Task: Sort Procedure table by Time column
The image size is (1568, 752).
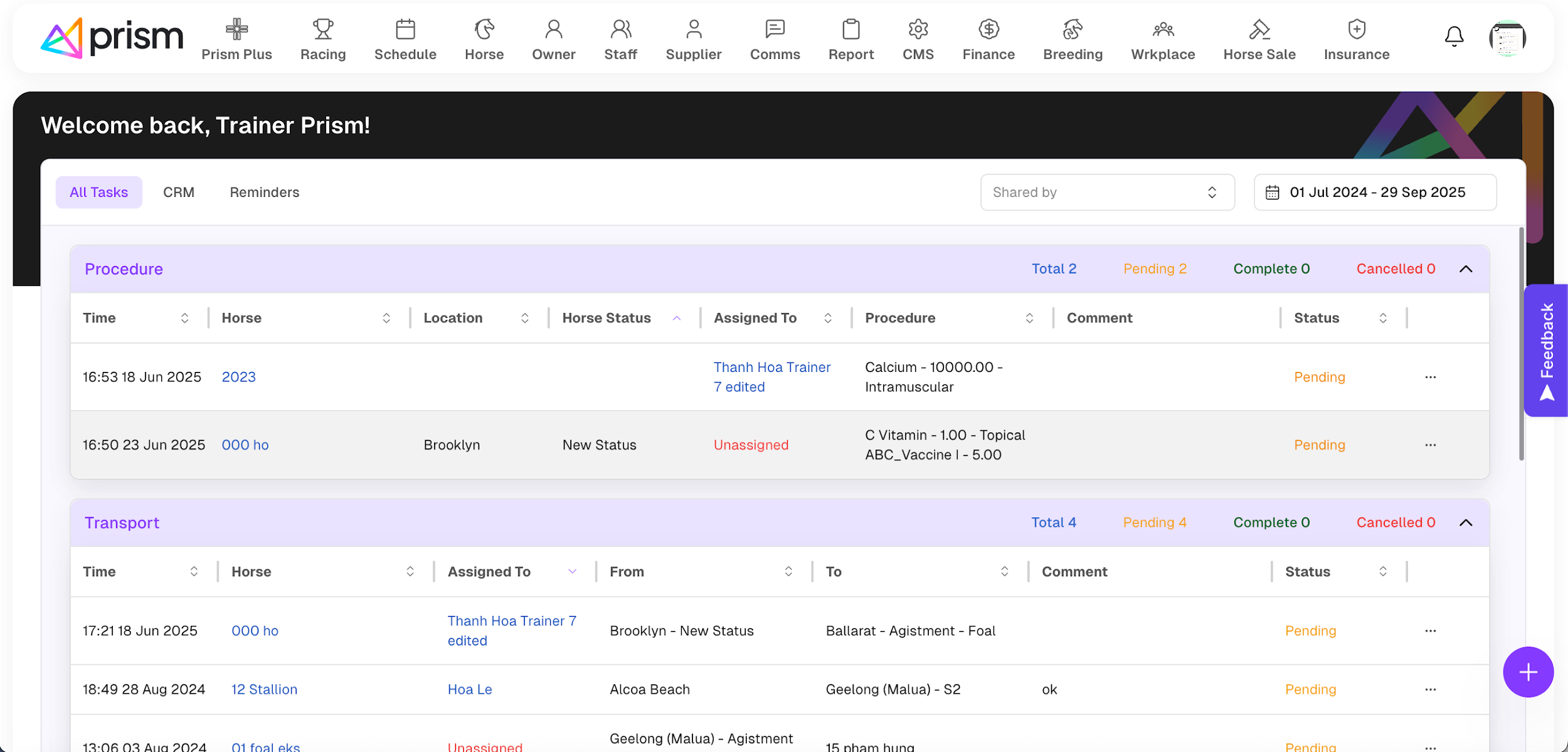Action: tap(184, 318)
